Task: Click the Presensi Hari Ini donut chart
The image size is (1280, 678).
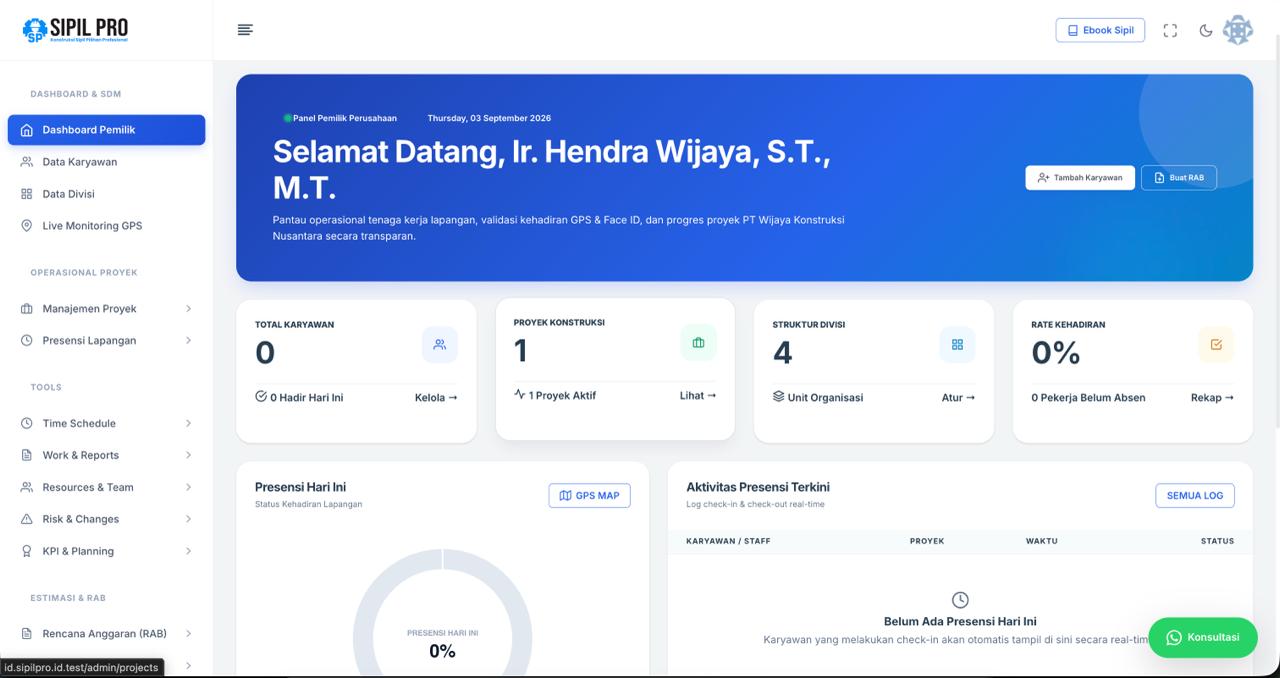Action: pyautogui.click(x=442, y=612)
